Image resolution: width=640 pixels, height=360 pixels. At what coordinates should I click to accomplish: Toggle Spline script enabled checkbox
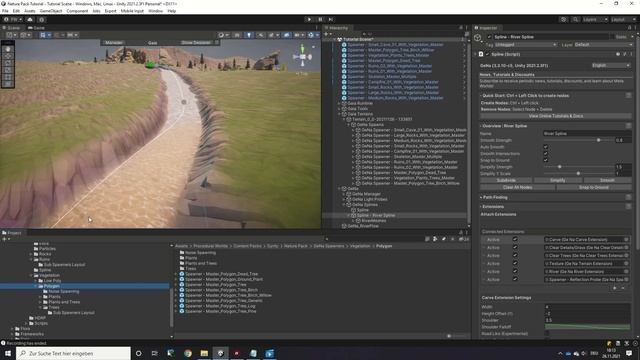(487, 54)
